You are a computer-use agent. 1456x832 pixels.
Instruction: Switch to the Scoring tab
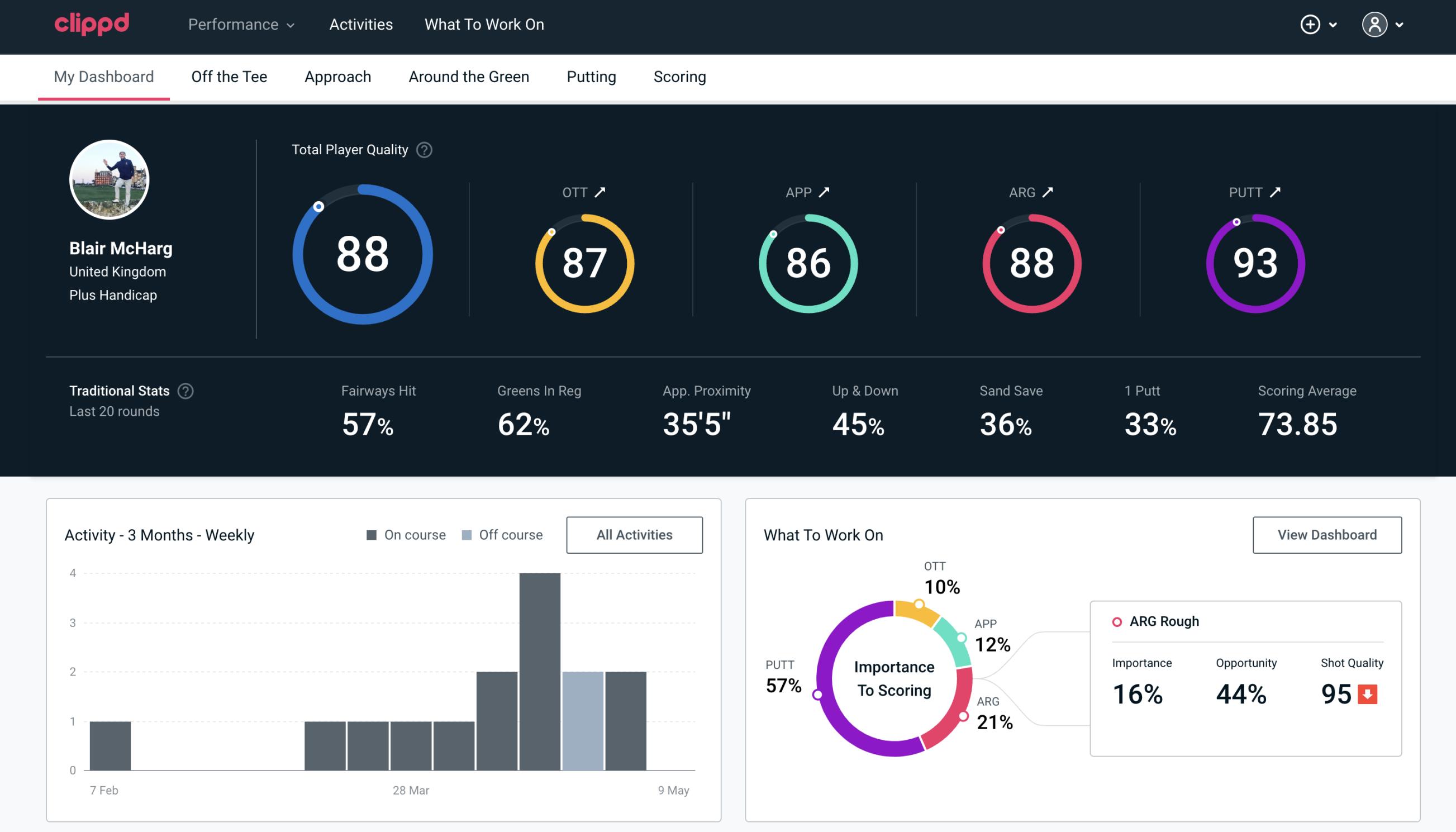click(x=680, y=76)
